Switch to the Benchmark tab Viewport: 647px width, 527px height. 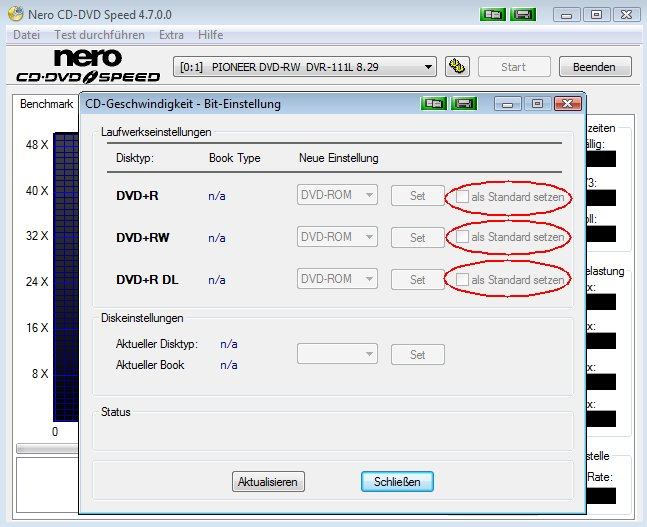pyautogui.click(x=46, y=104)
